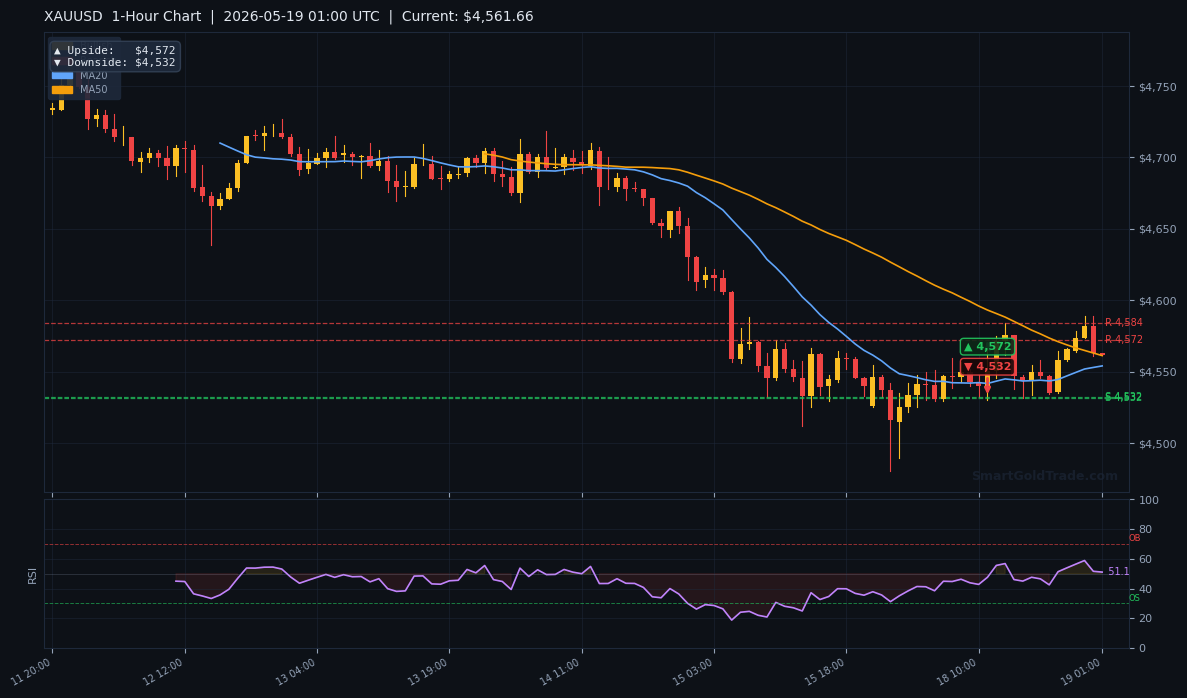Viewport: 1187px width, 698px height.
Task: Click the XAUUSD 1-Hour Chart title
Action: coord(123,17)
